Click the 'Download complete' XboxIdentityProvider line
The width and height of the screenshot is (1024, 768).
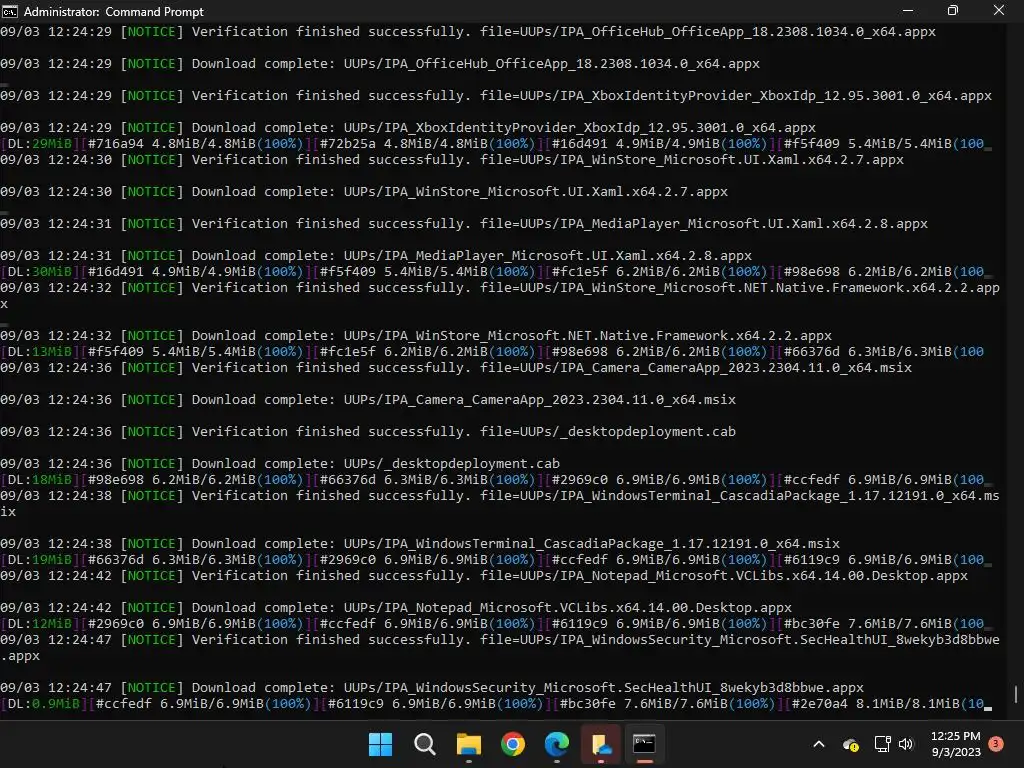click(x=408, y=127)
